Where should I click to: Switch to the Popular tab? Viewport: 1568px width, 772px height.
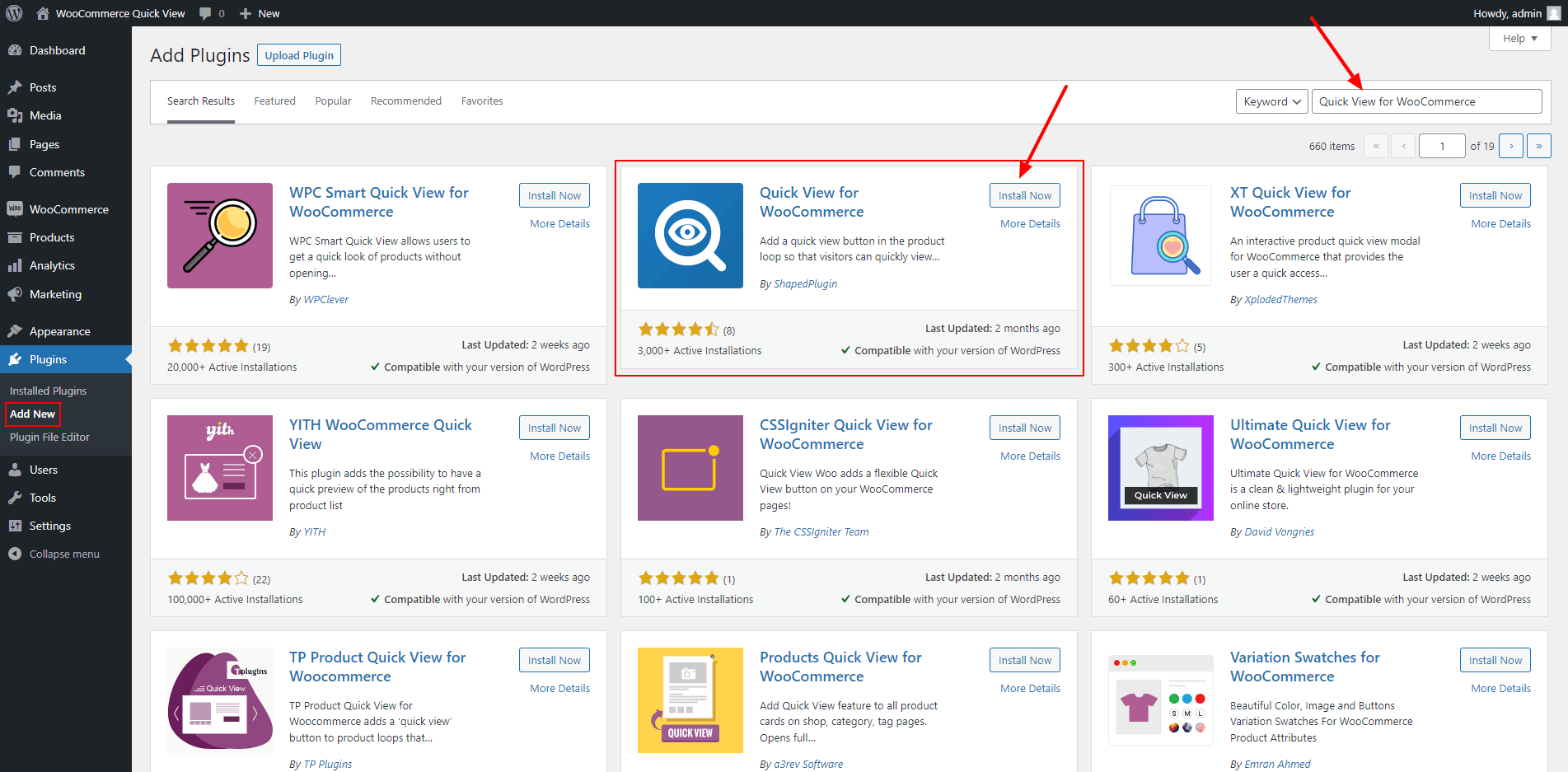point(333,101)
